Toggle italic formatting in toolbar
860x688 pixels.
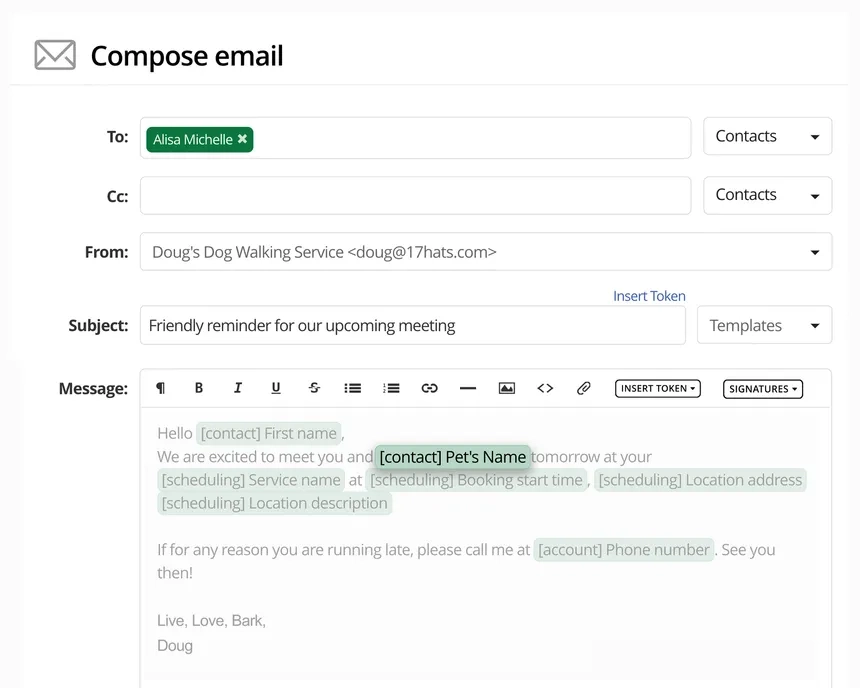238,388
